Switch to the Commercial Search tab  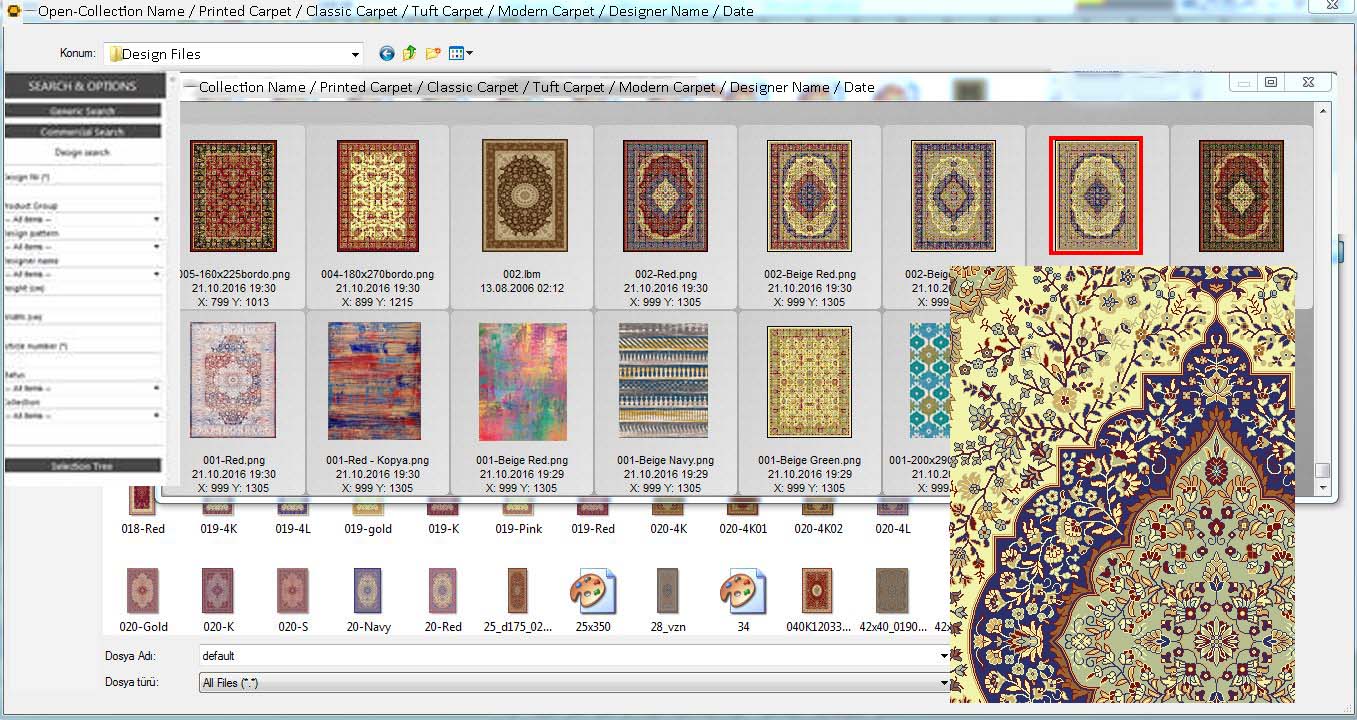tap(83, 131)
